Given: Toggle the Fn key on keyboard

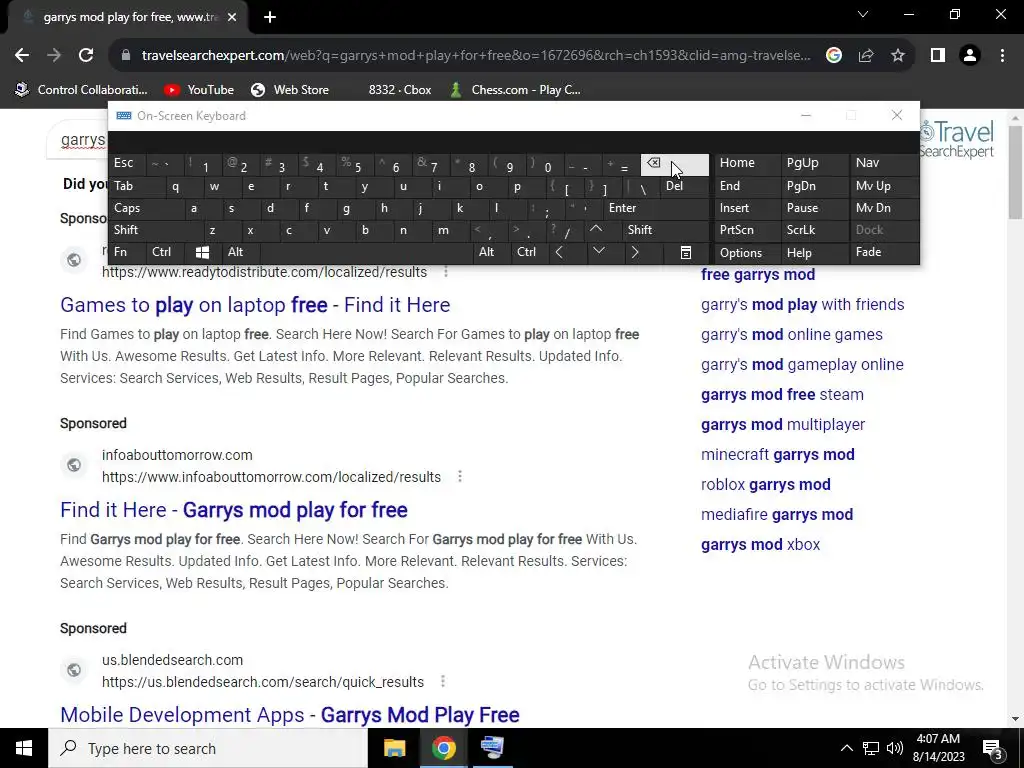Looking at the screenshot, I should coord(128,252).
